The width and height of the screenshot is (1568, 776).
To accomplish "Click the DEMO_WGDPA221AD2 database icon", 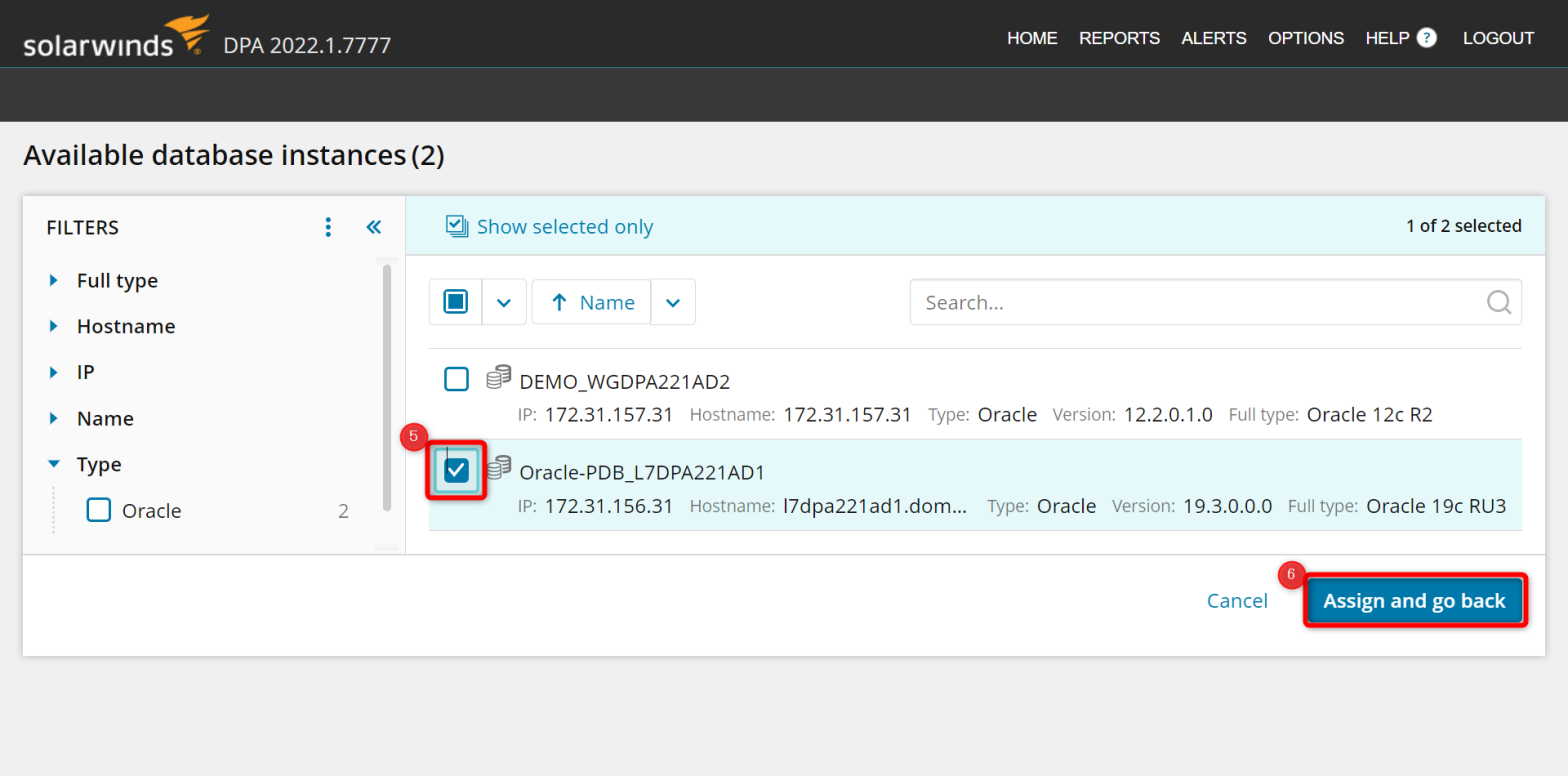I will 498,378.
